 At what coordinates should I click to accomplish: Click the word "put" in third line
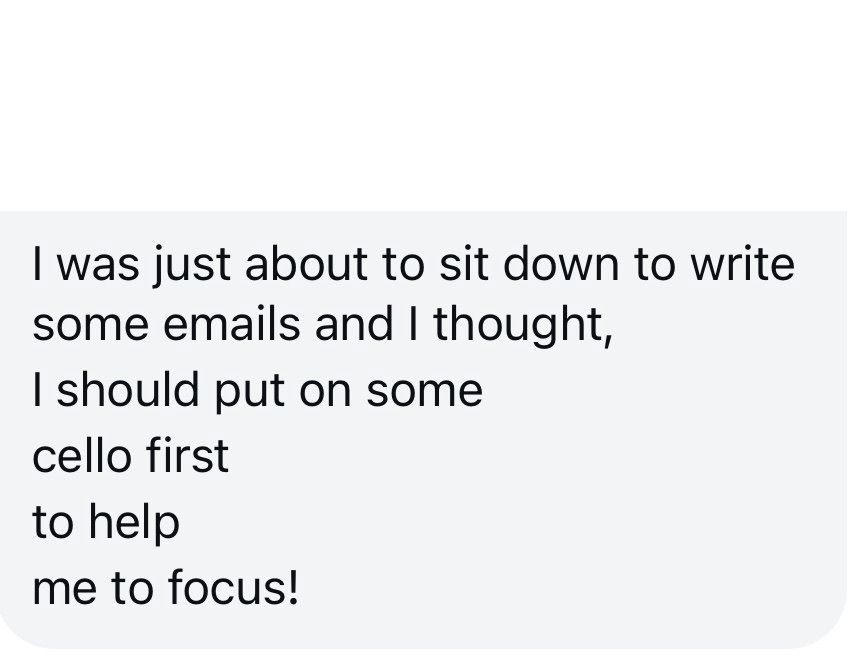[x=249, y=392]
